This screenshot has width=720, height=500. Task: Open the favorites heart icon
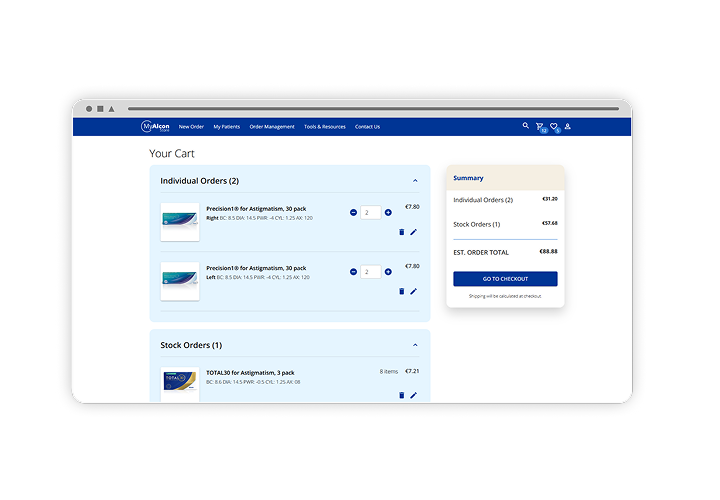click(554, 127)
